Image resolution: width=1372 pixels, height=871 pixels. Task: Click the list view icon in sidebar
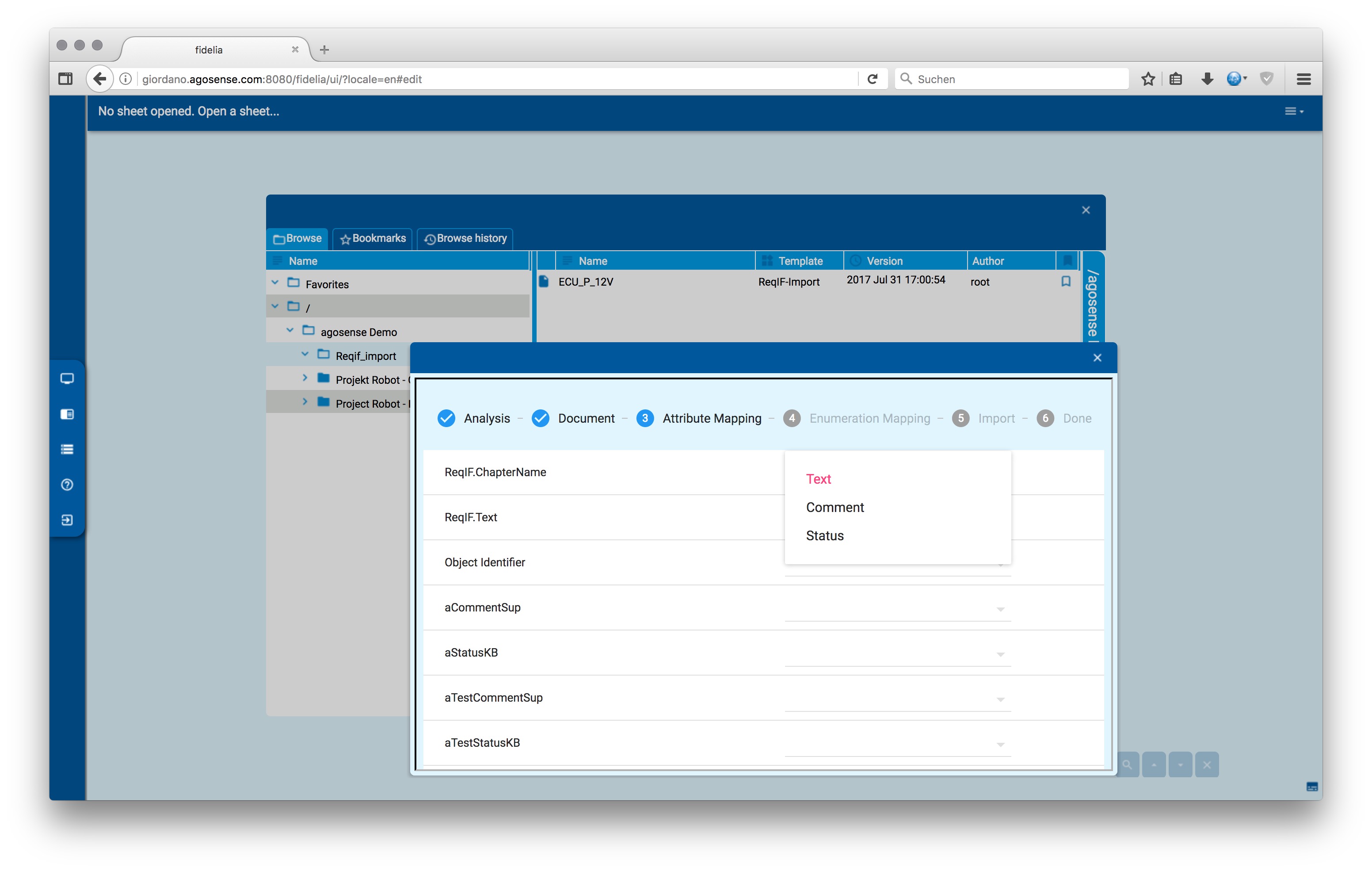pyautogui.click(x=67, y=450)
